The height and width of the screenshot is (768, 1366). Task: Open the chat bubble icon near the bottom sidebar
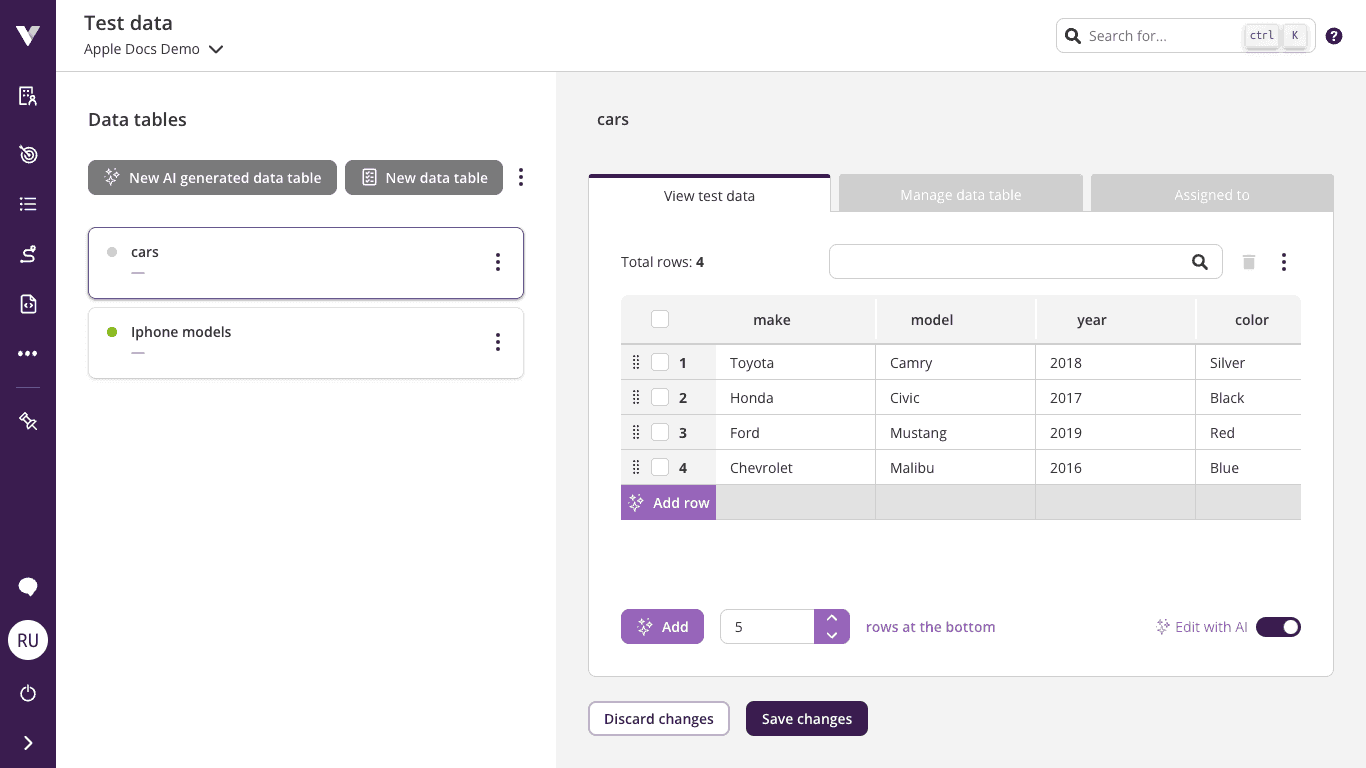(x=28, y=587)
